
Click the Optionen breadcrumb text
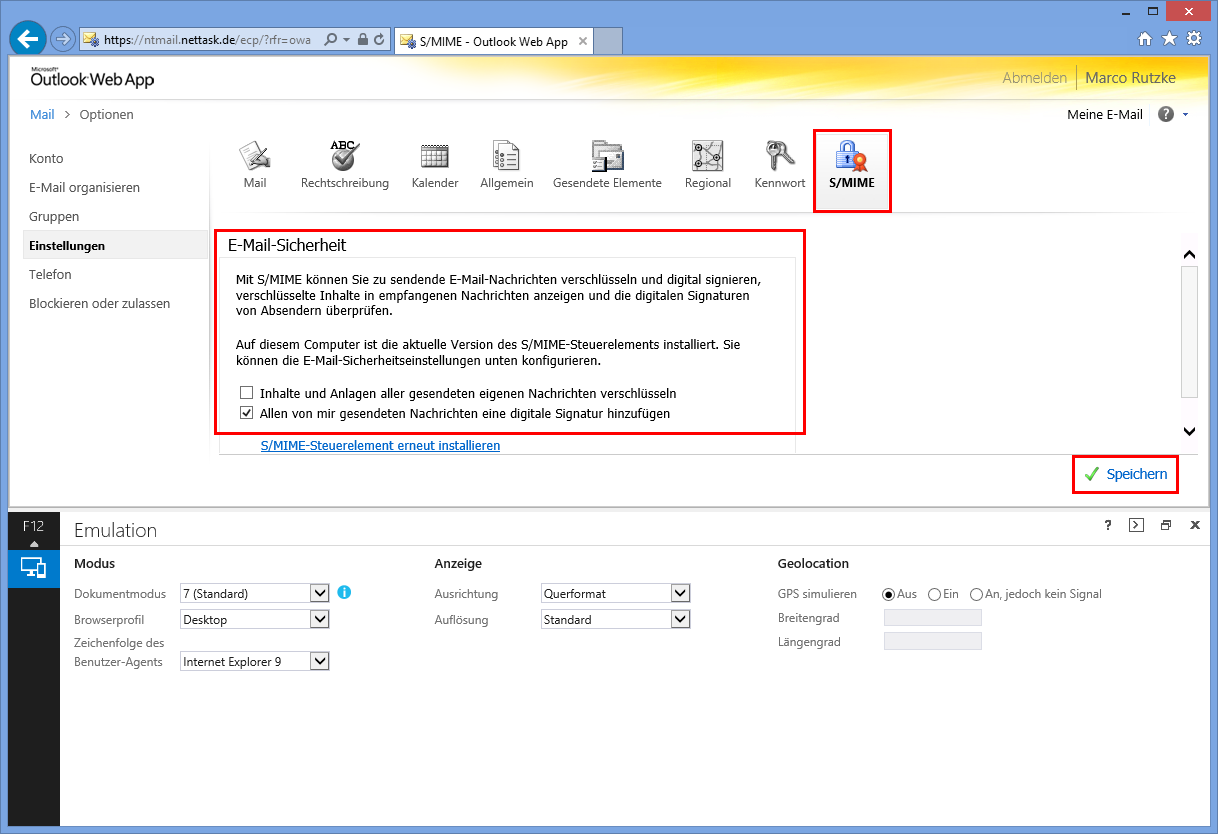pyautogui.click(x=106, y=114)
